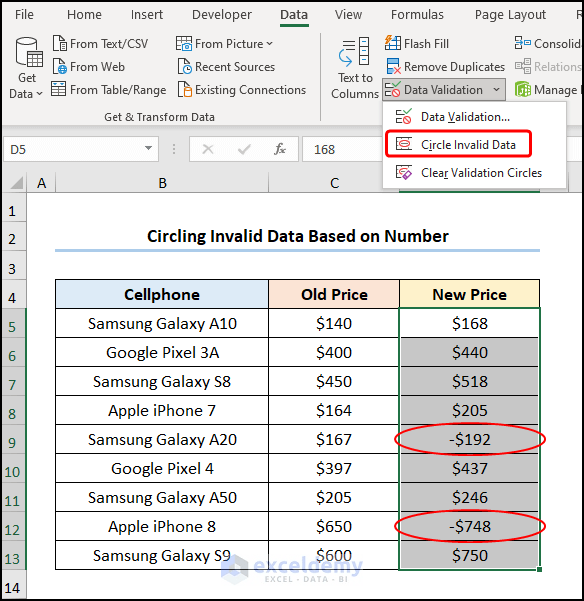
Task: Click the Existing Connections icon
Action: coord(185,89)
